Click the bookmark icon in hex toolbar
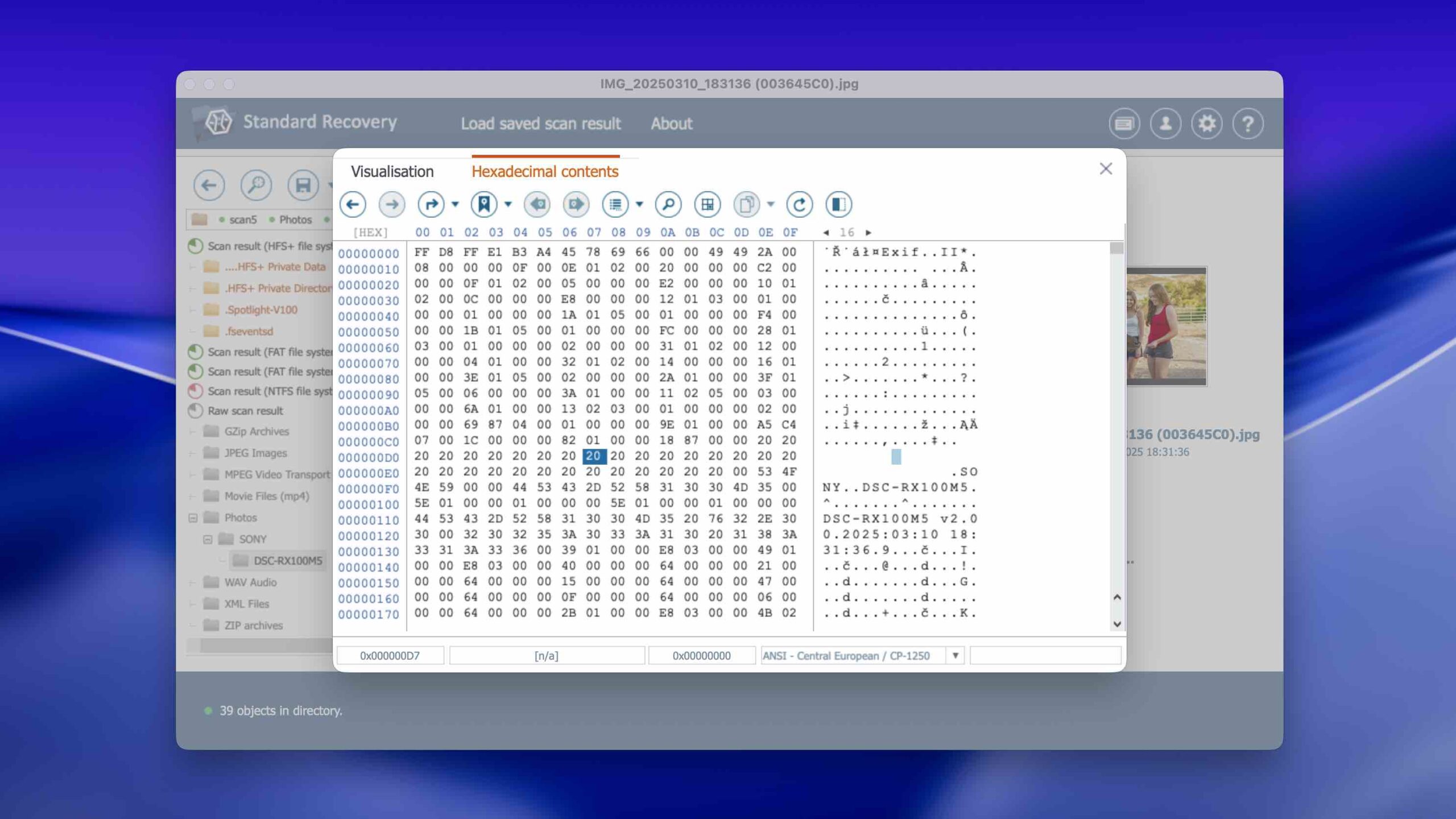1456x819 pixels. click(x=484, y=204)
